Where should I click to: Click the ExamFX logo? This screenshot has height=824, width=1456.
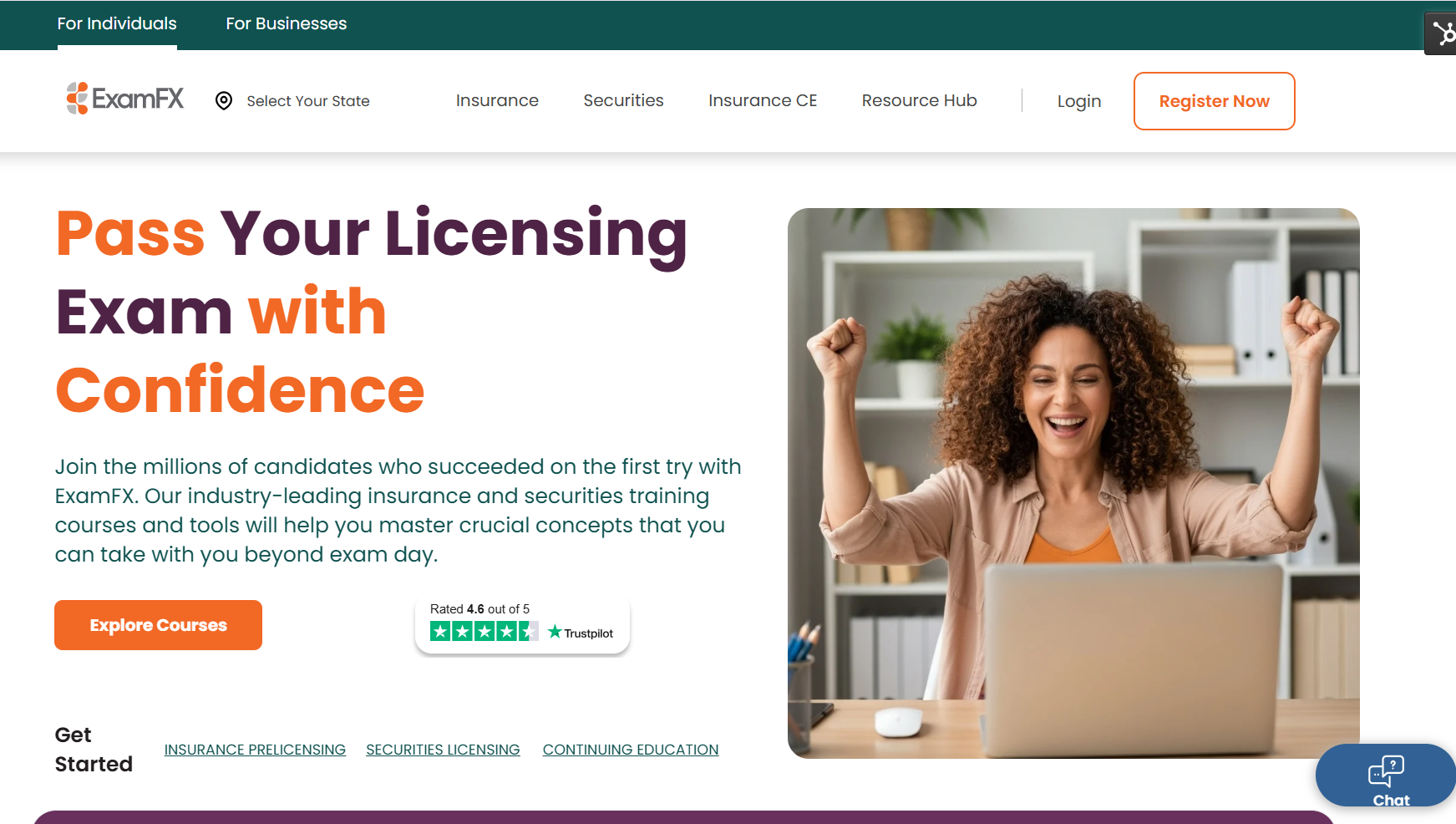tap(125, 99)
